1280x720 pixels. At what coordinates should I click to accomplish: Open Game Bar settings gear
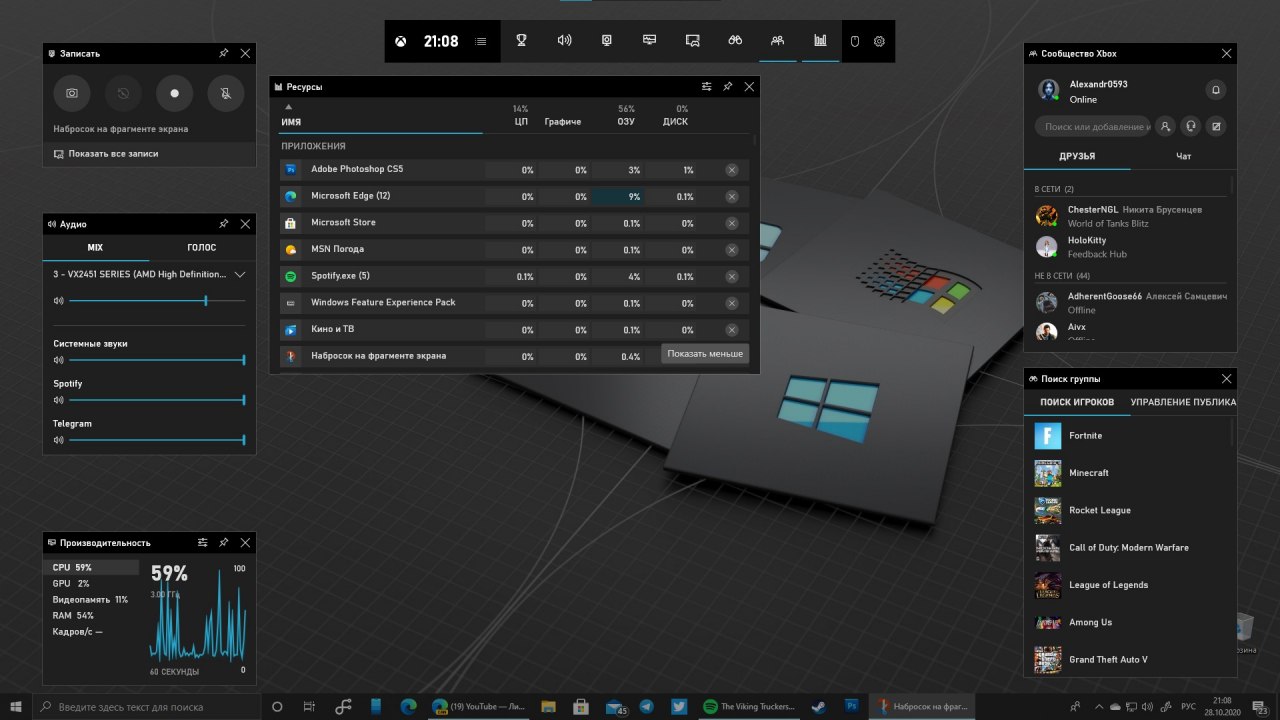coord(879,41)
